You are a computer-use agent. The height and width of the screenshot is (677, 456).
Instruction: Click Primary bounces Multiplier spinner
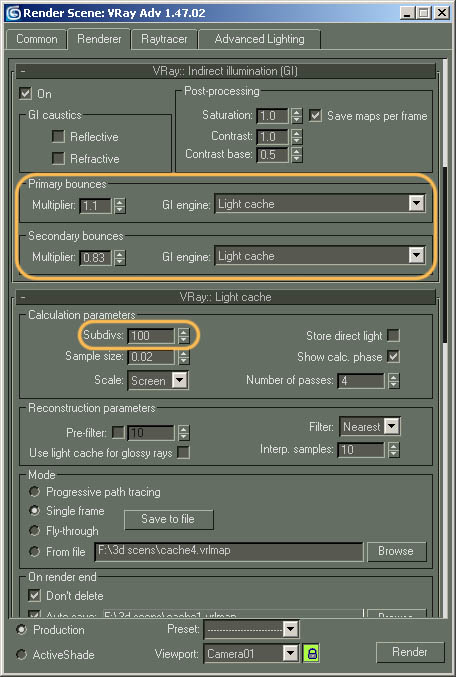(120, 206)
